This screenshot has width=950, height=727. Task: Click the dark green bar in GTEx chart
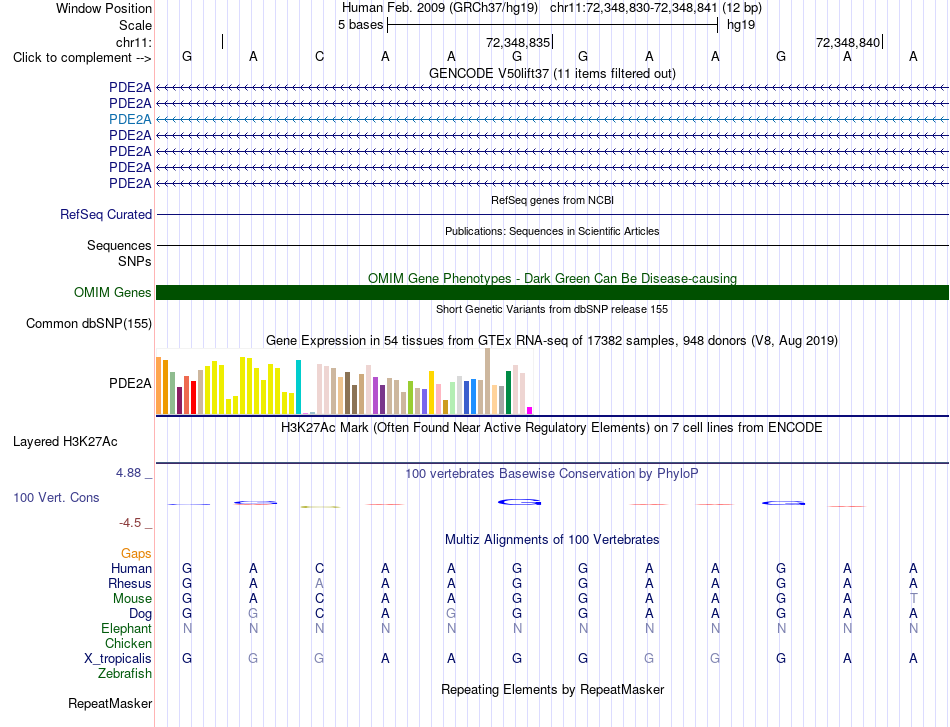click(x=508, y=393)
